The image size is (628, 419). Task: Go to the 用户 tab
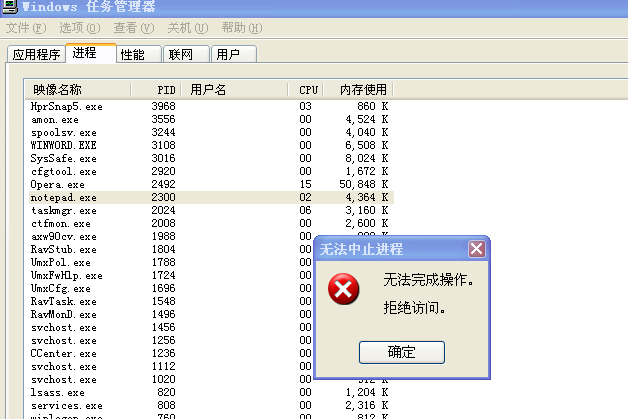click(234, 54)
